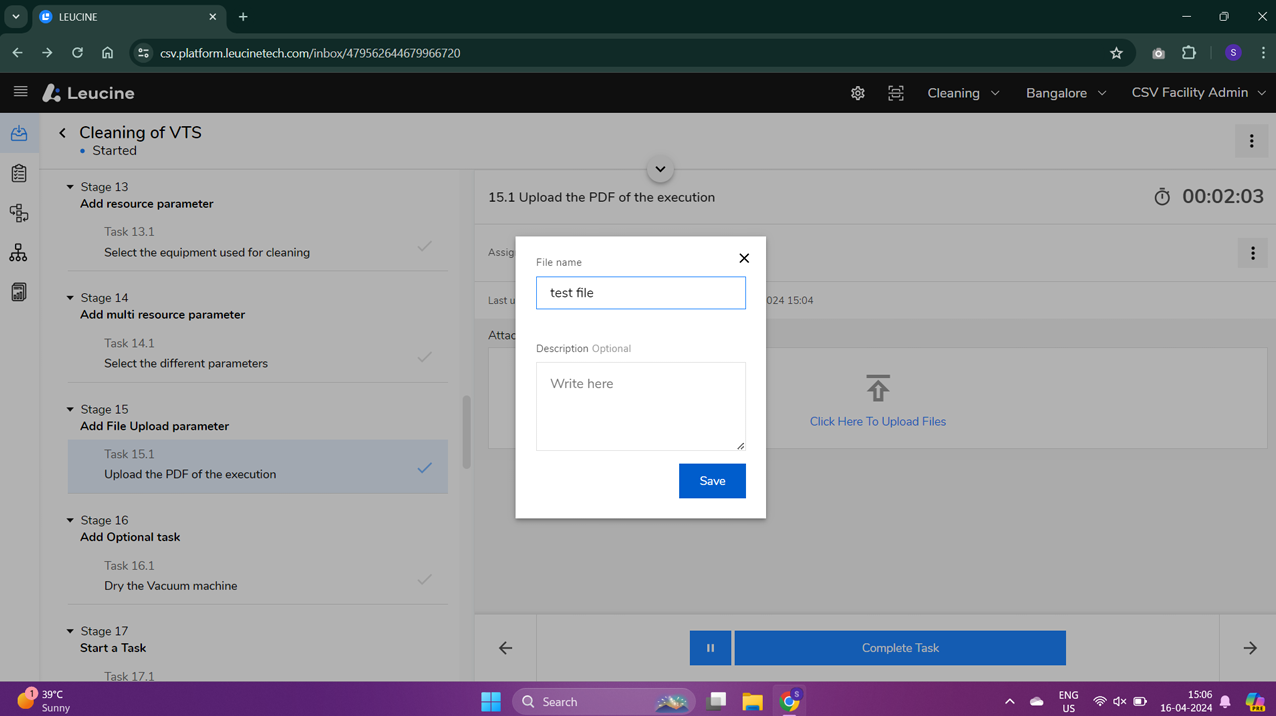
Task: Select Task 13.1 Select the equipment used for cleaning
Action: pyautogui.click(x=258, y=242)
